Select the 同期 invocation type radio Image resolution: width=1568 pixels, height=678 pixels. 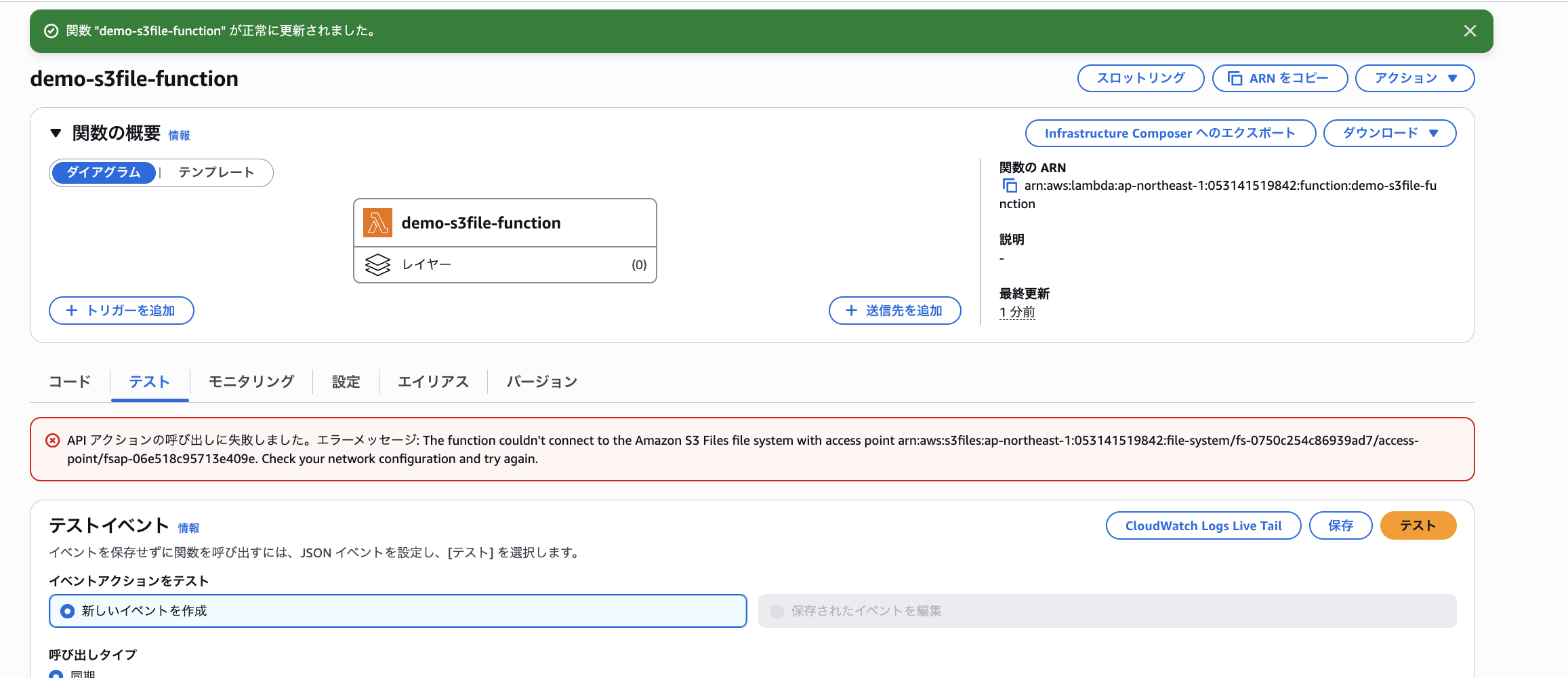55,674
